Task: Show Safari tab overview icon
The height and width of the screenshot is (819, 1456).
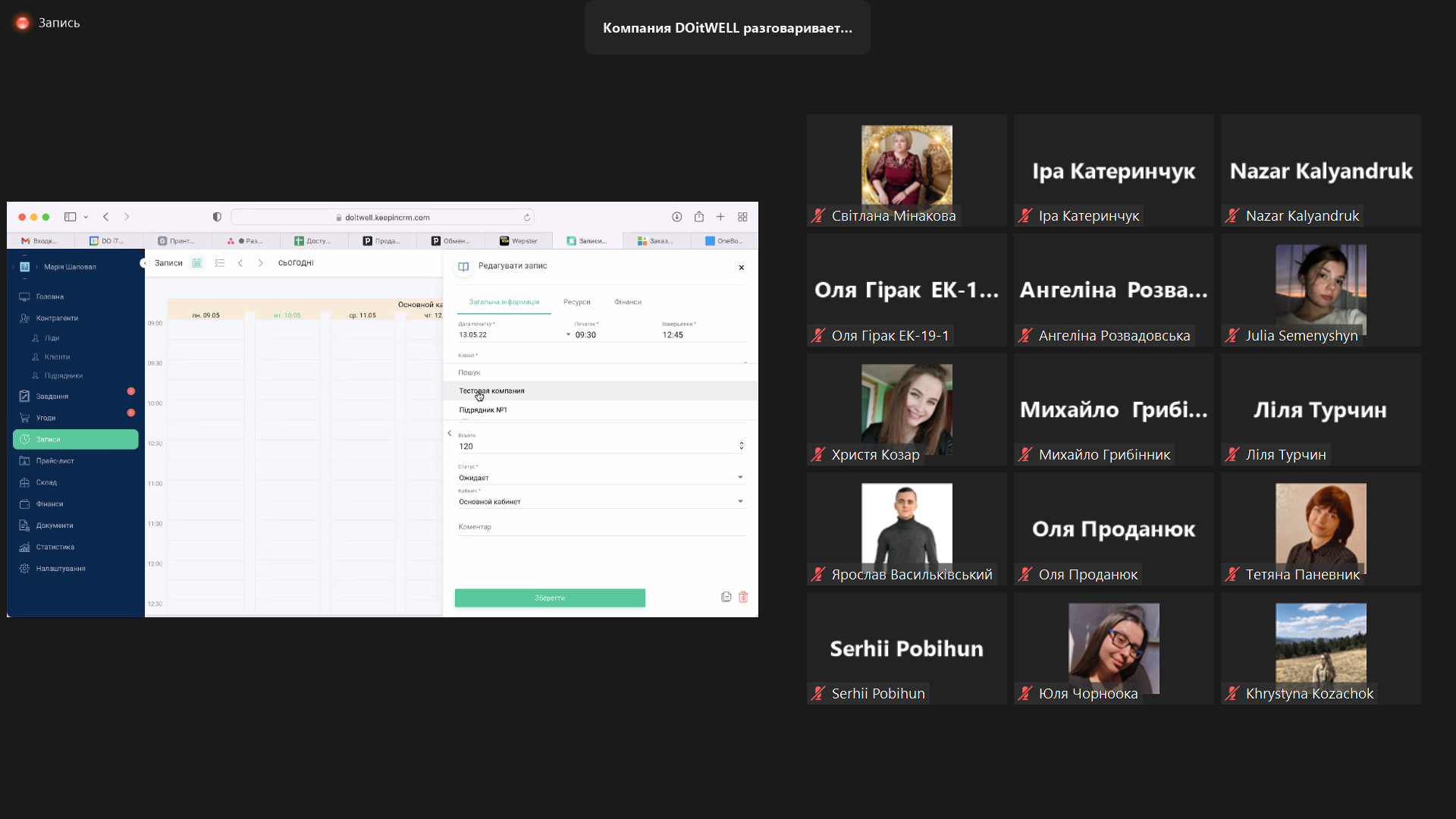Action: (742, 217)
